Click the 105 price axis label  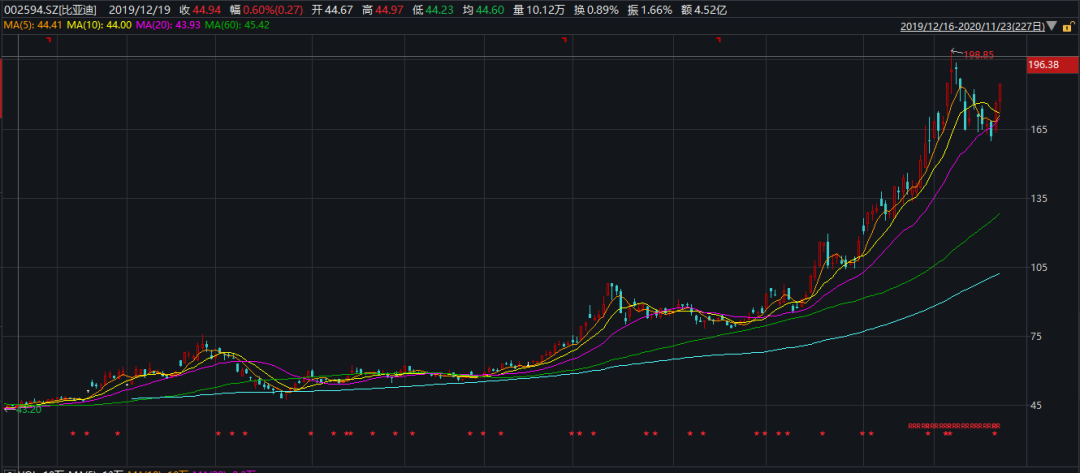1039,268
